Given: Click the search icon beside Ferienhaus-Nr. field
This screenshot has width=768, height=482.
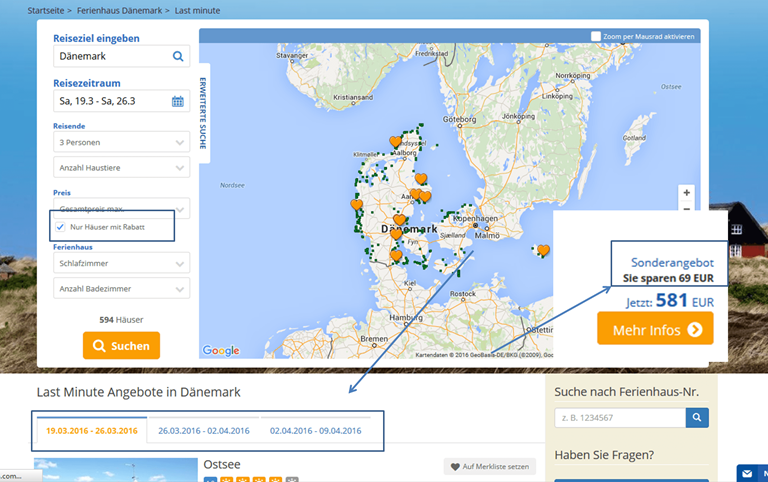Looking at the screenshot, I should [x=697, y=417].
